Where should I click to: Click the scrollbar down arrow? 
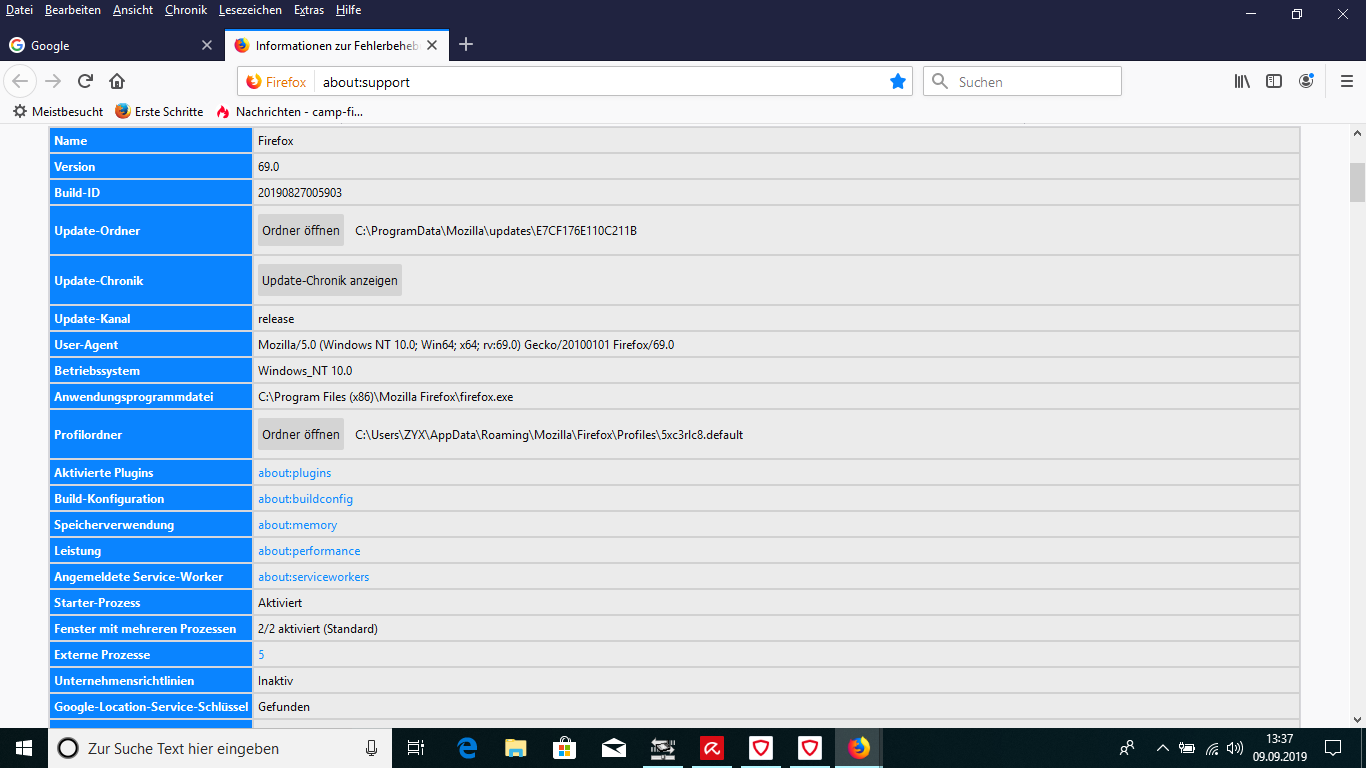[1357, 719]
